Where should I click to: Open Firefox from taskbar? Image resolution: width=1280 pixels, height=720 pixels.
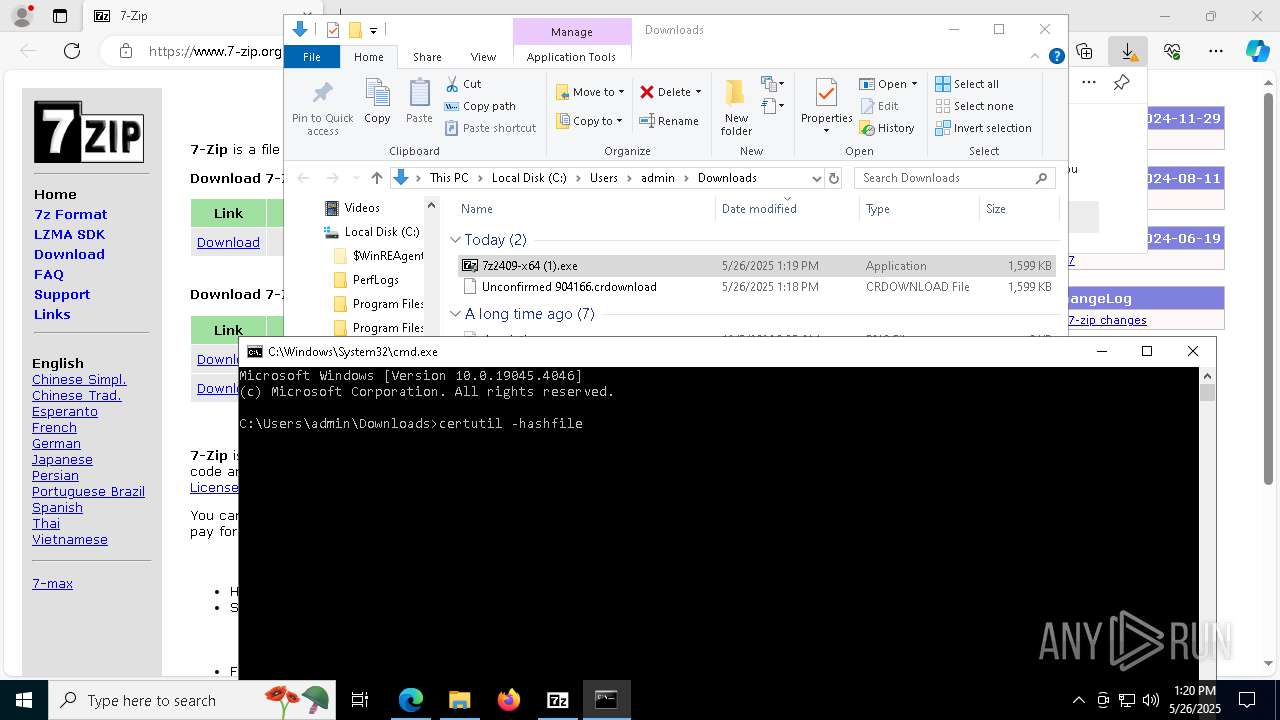[509, 700]
